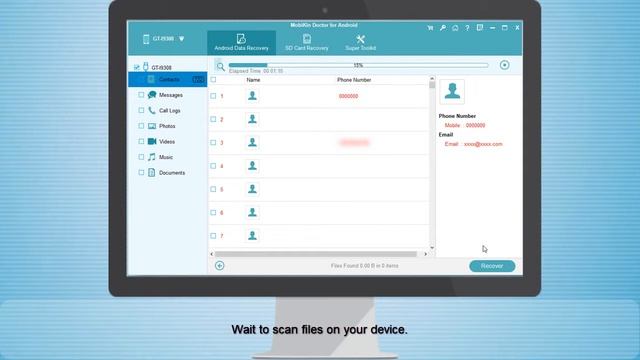
Task: Open the Photos picture icon
Action: click(x=152, y=126)
